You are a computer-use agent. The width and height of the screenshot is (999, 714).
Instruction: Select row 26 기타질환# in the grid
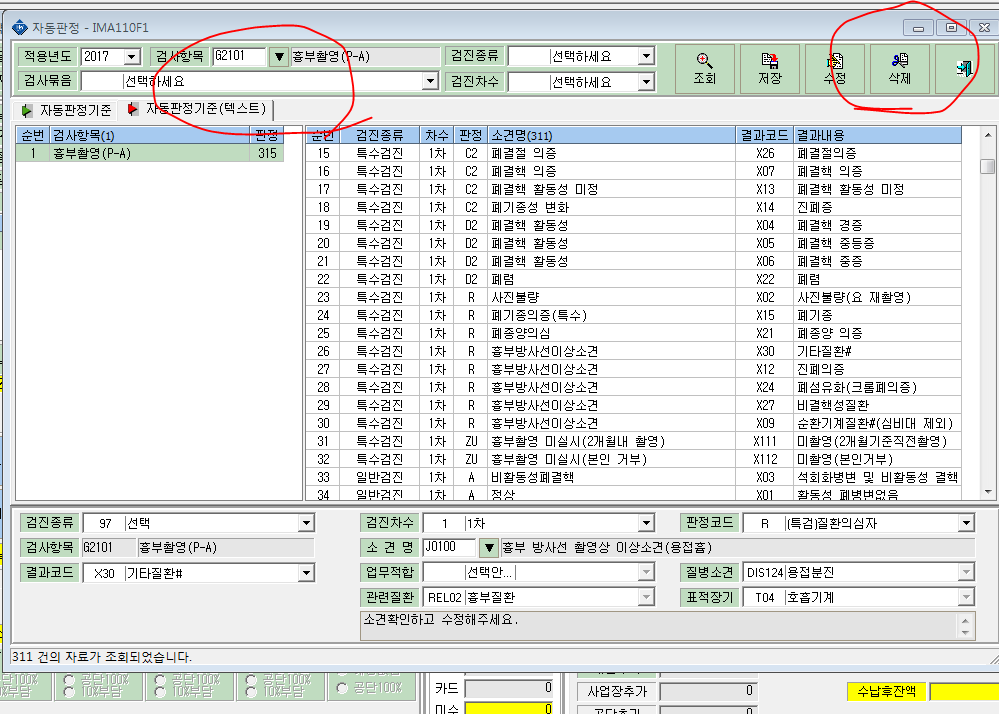tap(633, 351)
